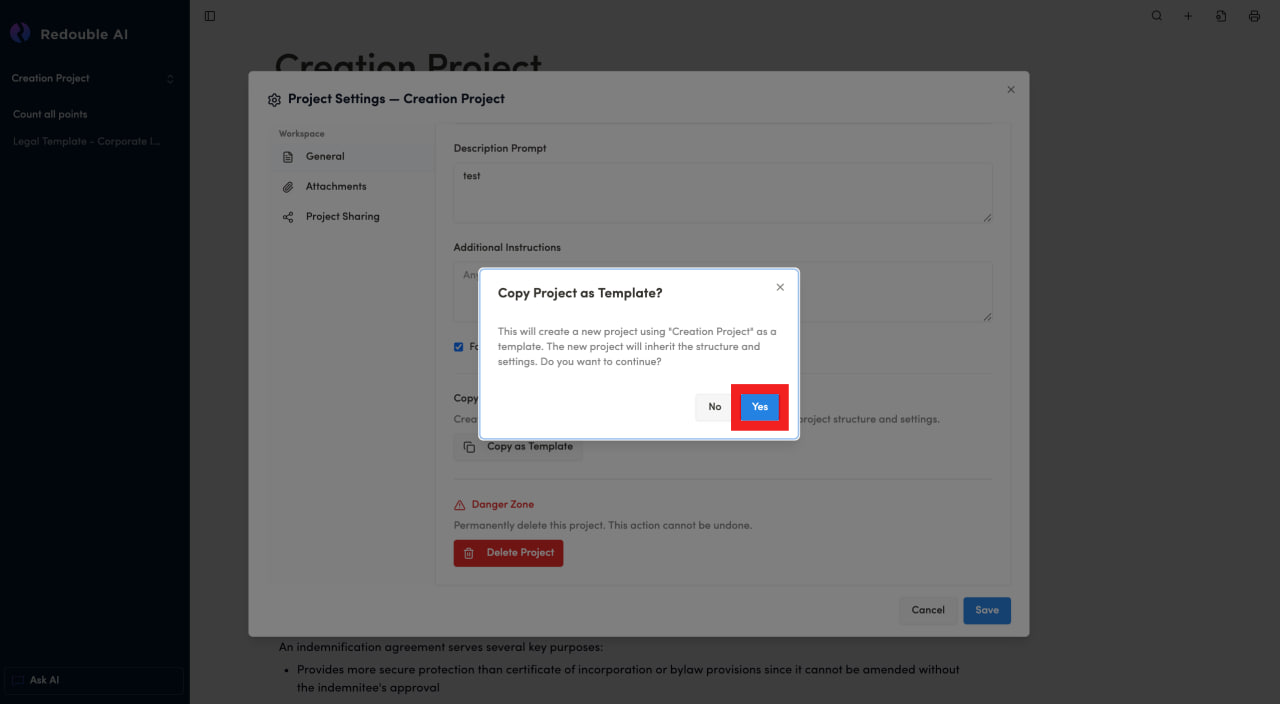Click the Description Prompt text field
Viewport: 1280px width, 704px height.
[x=722, y=192]
